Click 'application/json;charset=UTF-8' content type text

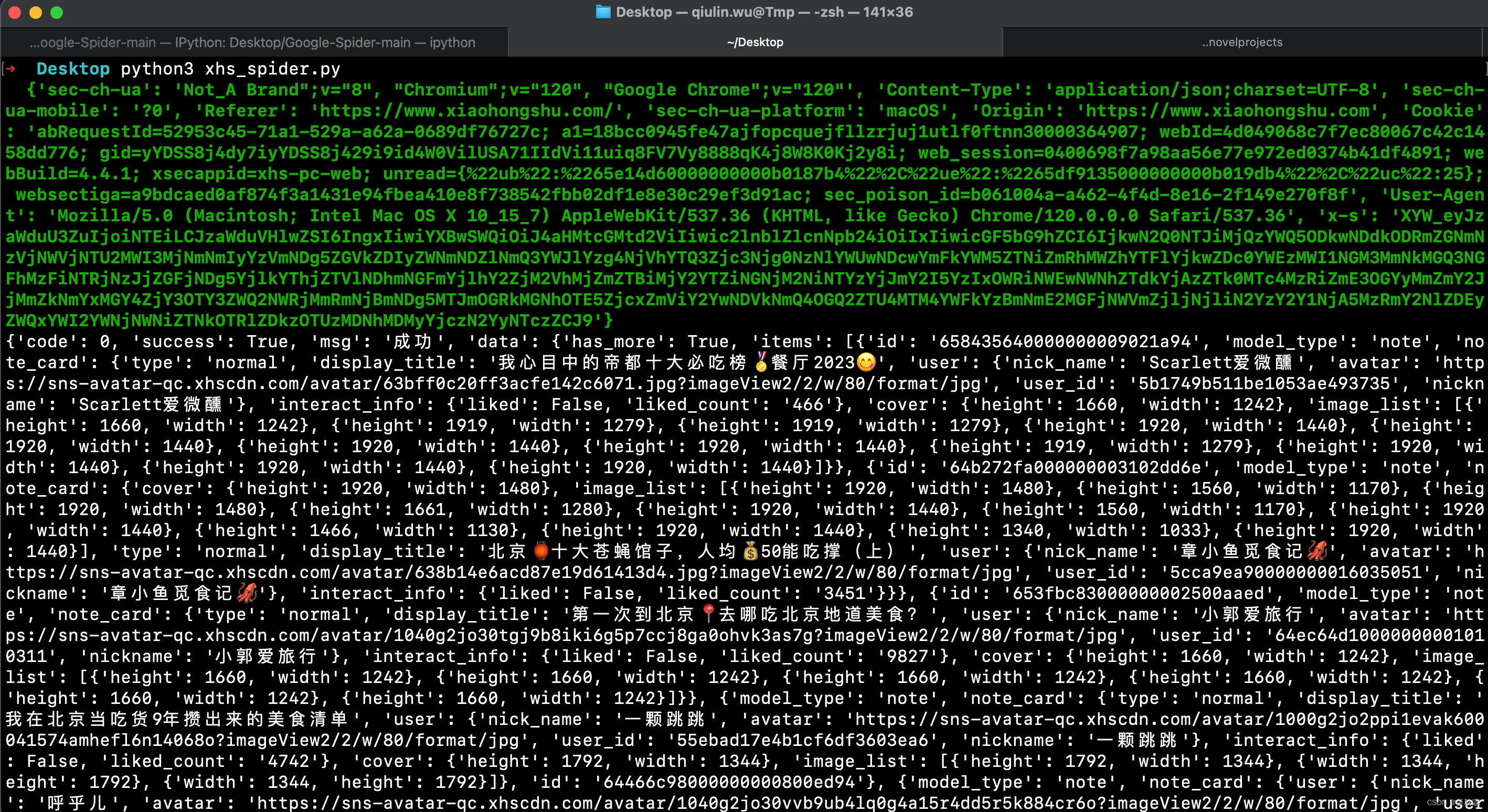pos(1217,90)
